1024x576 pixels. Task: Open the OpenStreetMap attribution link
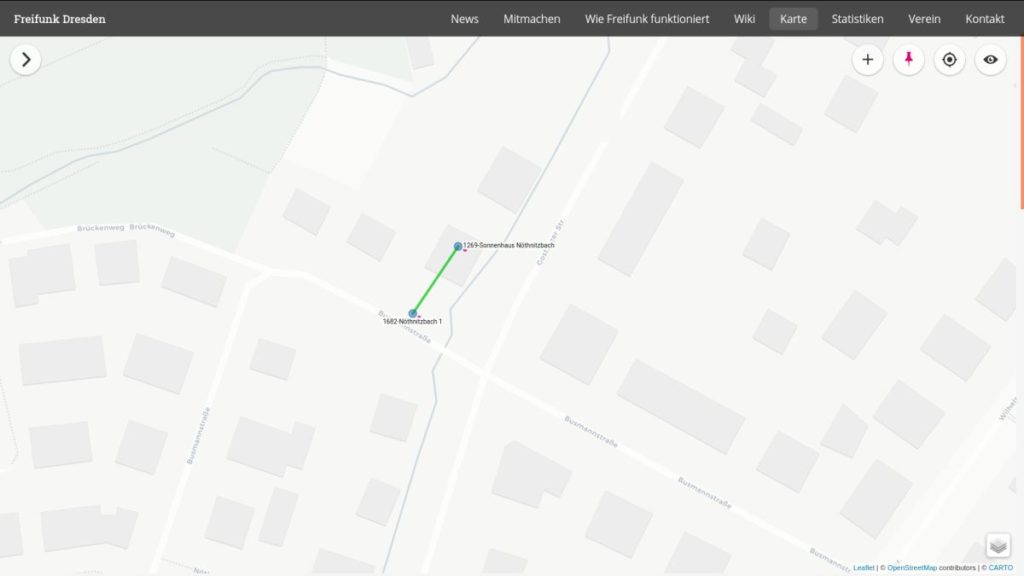pyautogui.click(x=911, y=568)
